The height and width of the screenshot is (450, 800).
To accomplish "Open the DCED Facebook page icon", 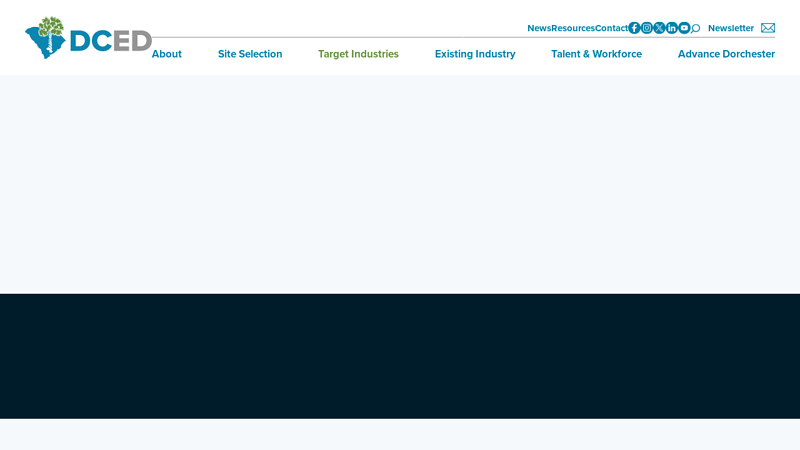I will [x=634, y=28].
